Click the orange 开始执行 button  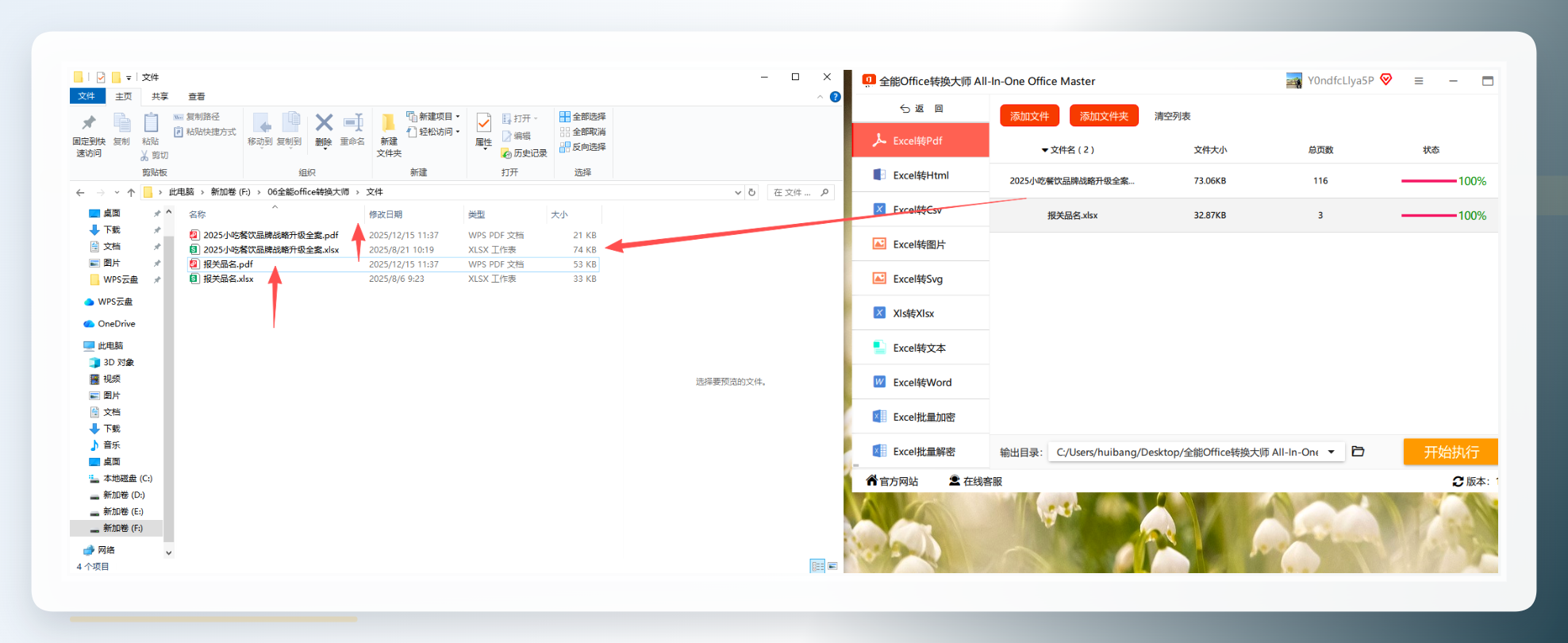1451,452
